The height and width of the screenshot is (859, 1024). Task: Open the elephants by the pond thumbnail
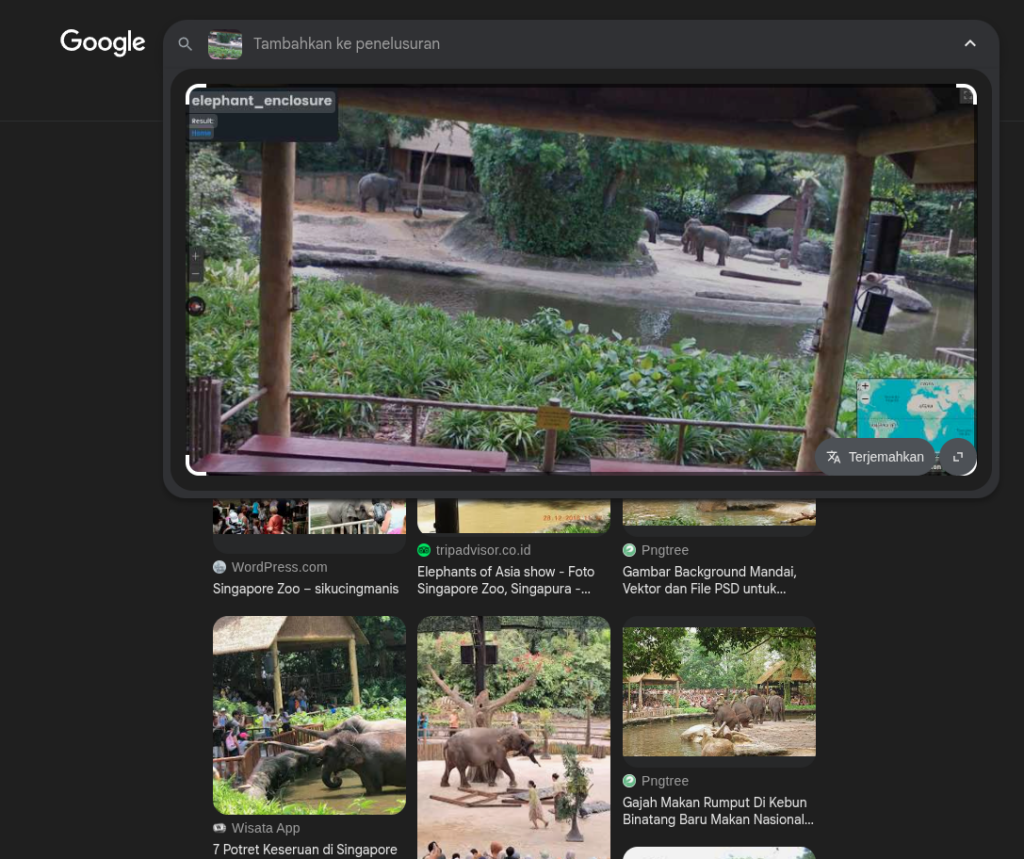point(719,691)
